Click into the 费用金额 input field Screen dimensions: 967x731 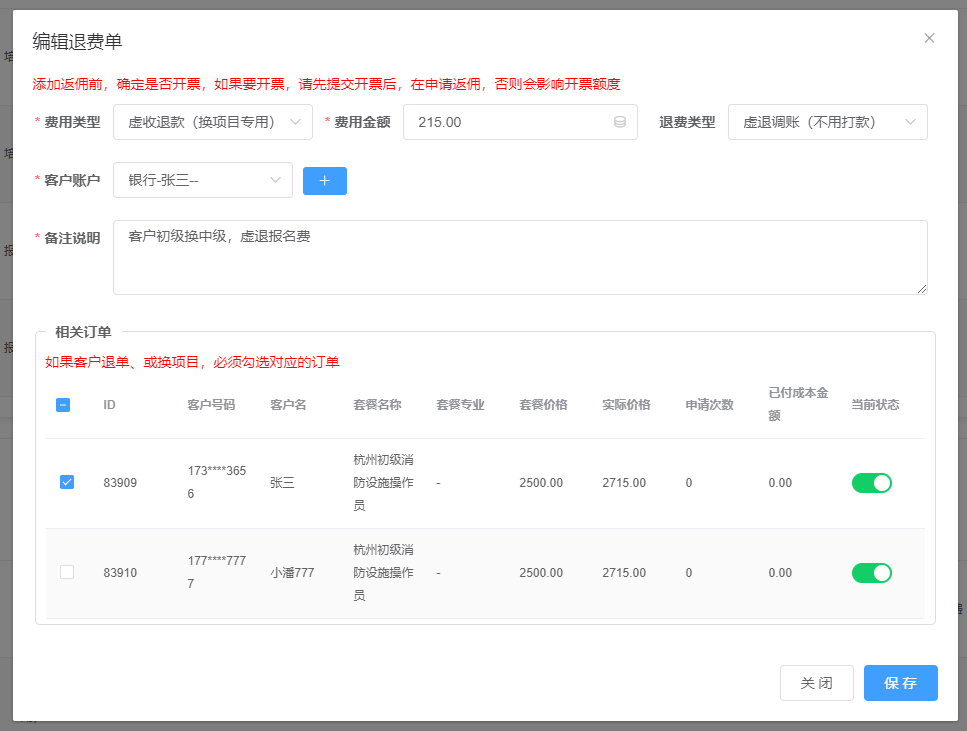(510, 122)
